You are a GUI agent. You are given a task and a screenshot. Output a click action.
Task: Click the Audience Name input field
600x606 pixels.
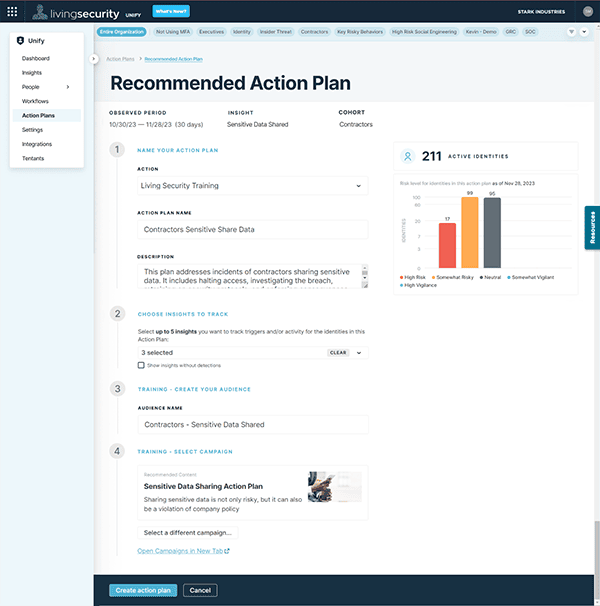[252, 425]
